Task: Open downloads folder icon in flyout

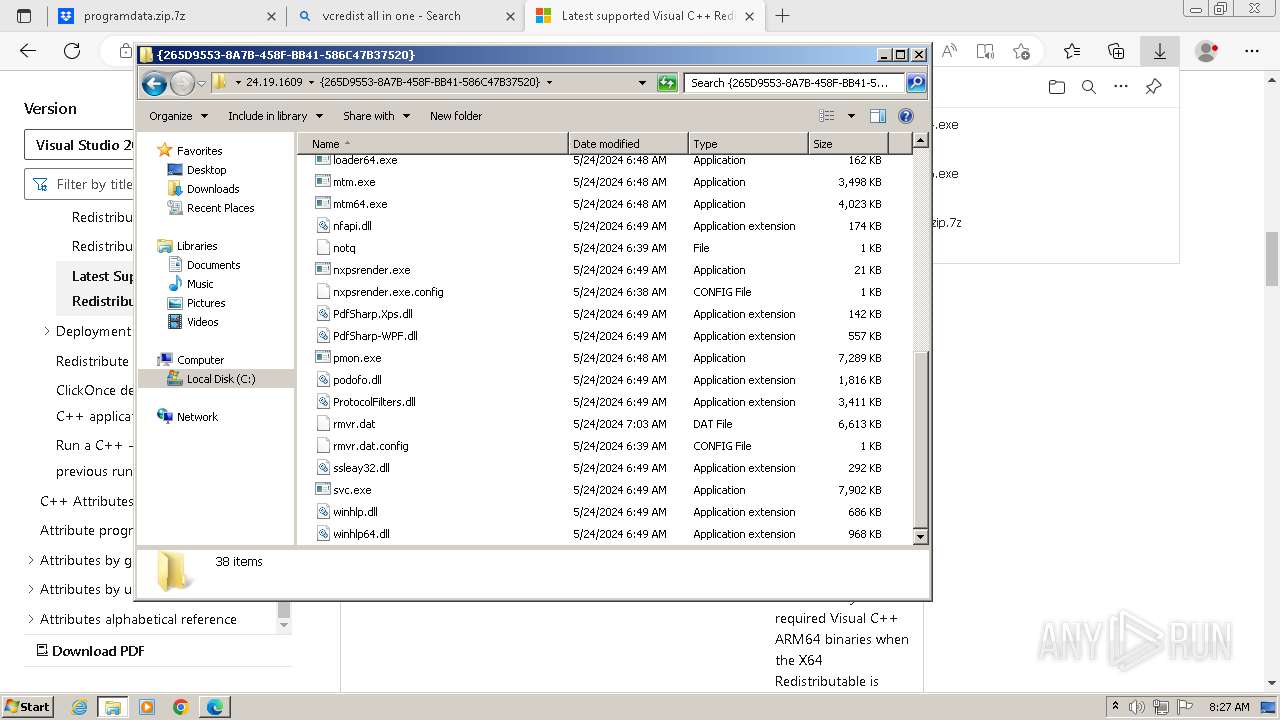Action: click(1057, 87)
